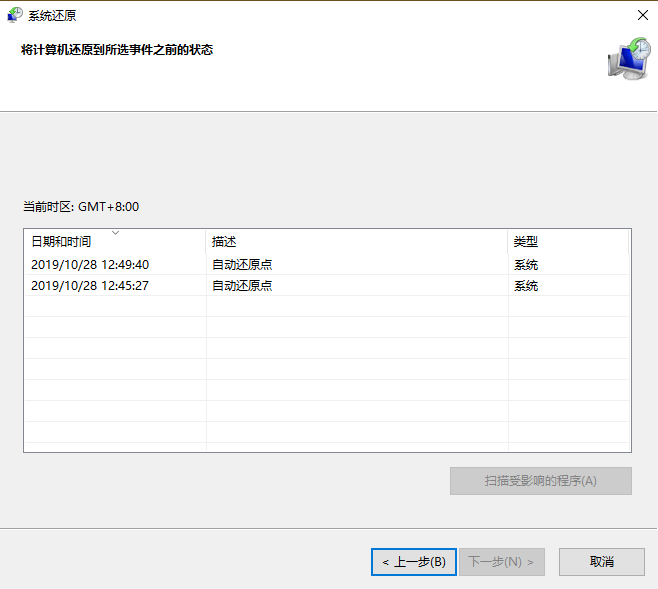Image resolution: width=658 pixels, height=589 pixels.
Task: Click the 下一步(N) button
Action: tap(502, 562)
